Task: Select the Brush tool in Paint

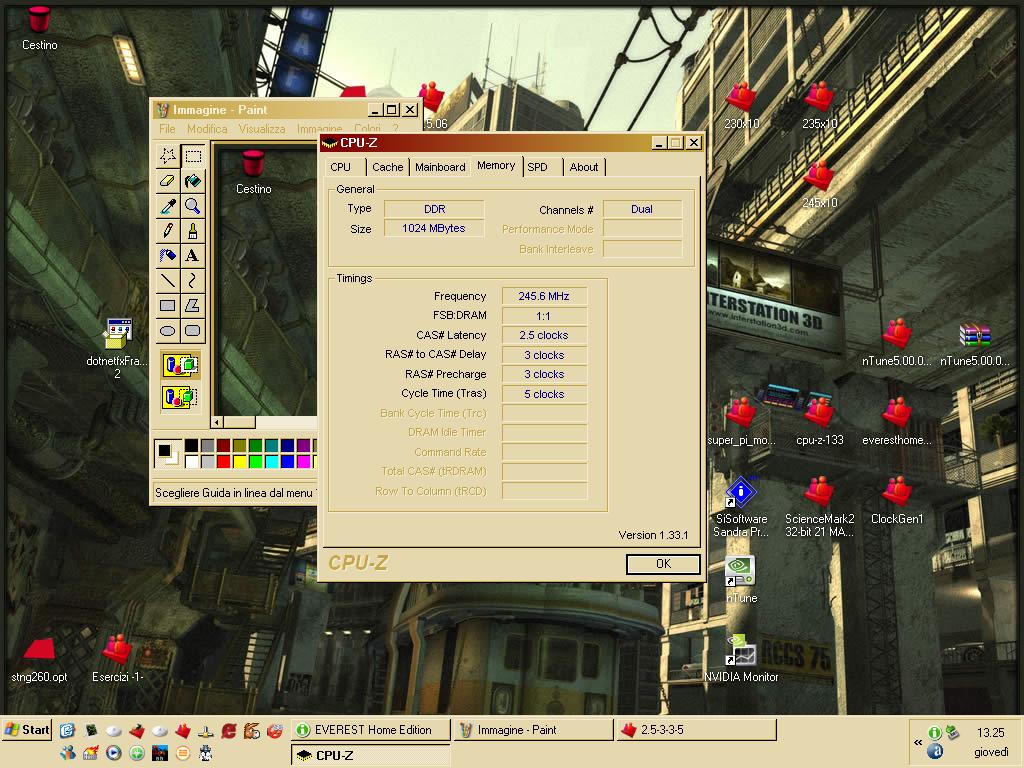Action: click(193, 231)
